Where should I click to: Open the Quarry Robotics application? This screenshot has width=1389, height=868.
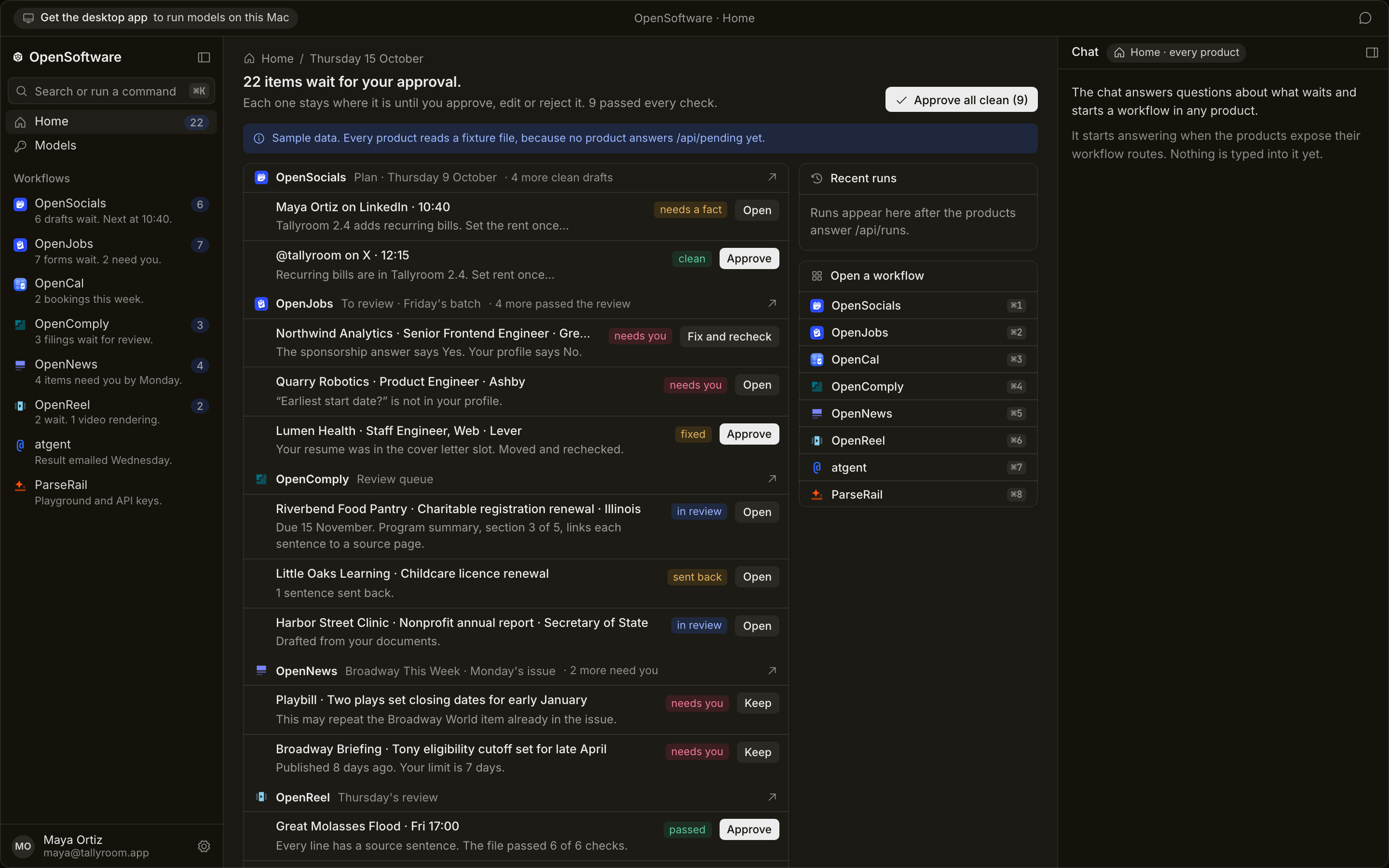[x=757, y=385]
